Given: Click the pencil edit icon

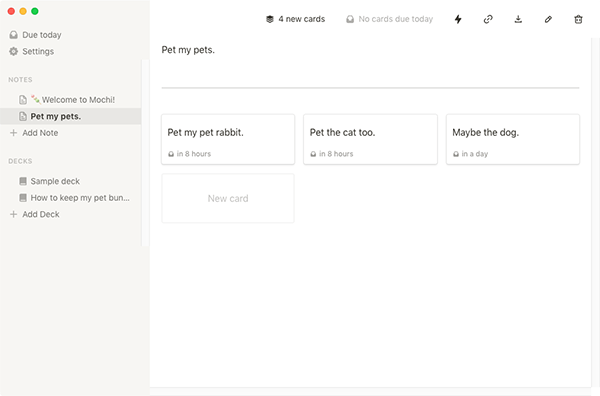Looking at the screenshot, I should pos(548,19).
